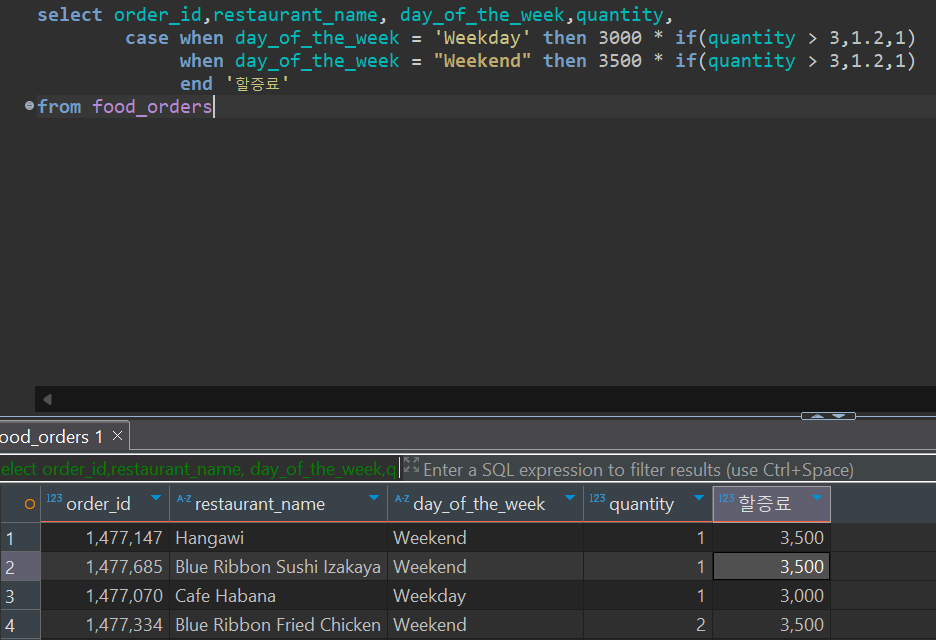Click the "Weekend" string literal in the editor
936x640 pixels.
click(482, 61)
